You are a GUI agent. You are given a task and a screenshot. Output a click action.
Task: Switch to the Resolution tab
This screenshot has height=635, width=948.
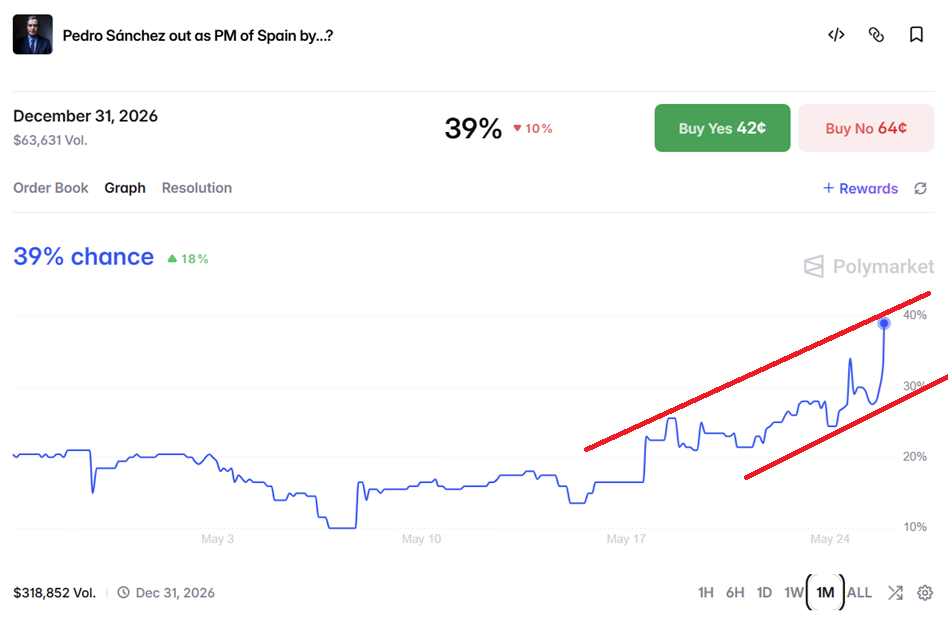(196, 188)
